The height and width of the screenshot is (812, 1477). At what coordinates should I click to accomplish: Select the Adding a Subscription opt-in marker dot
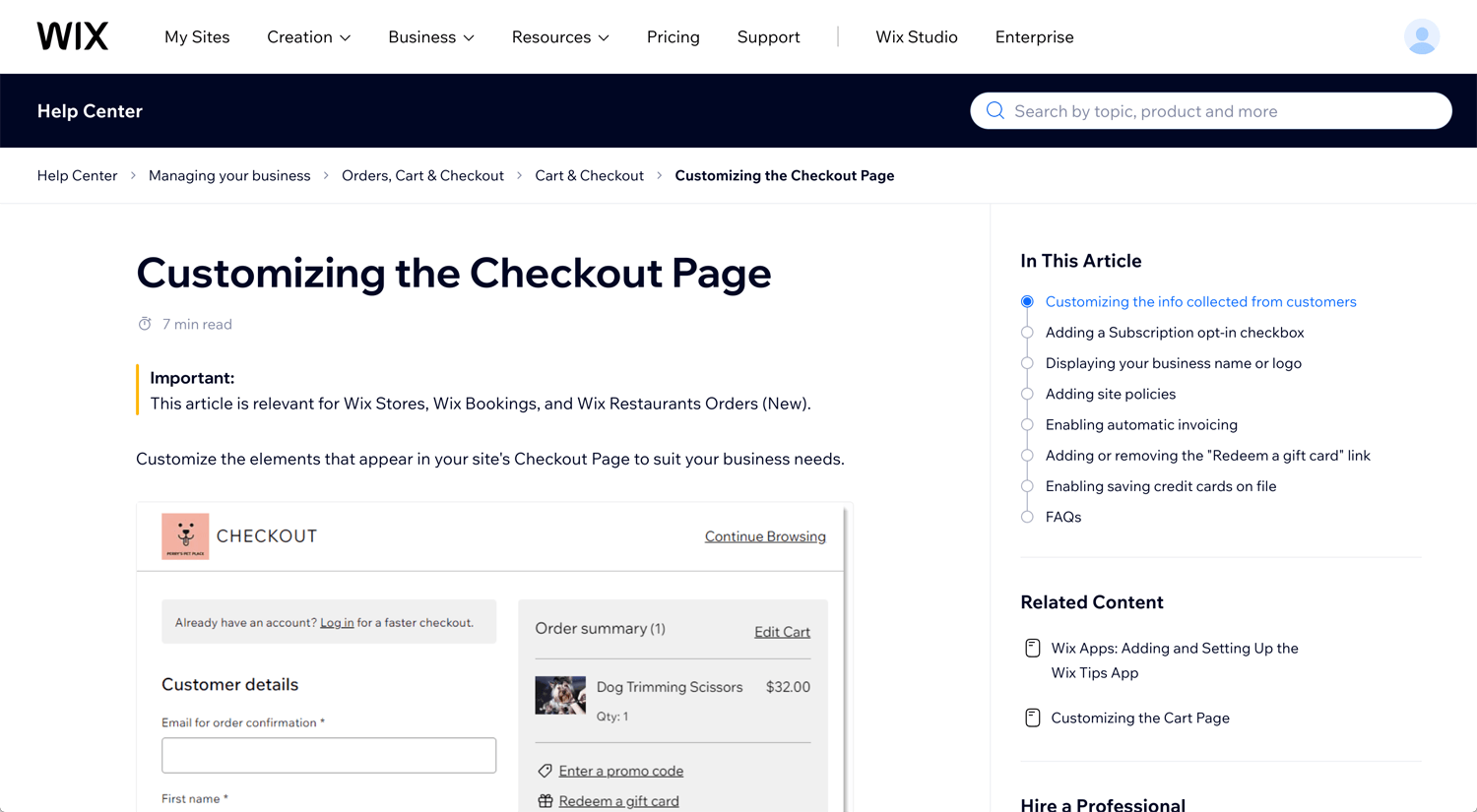1027,333
